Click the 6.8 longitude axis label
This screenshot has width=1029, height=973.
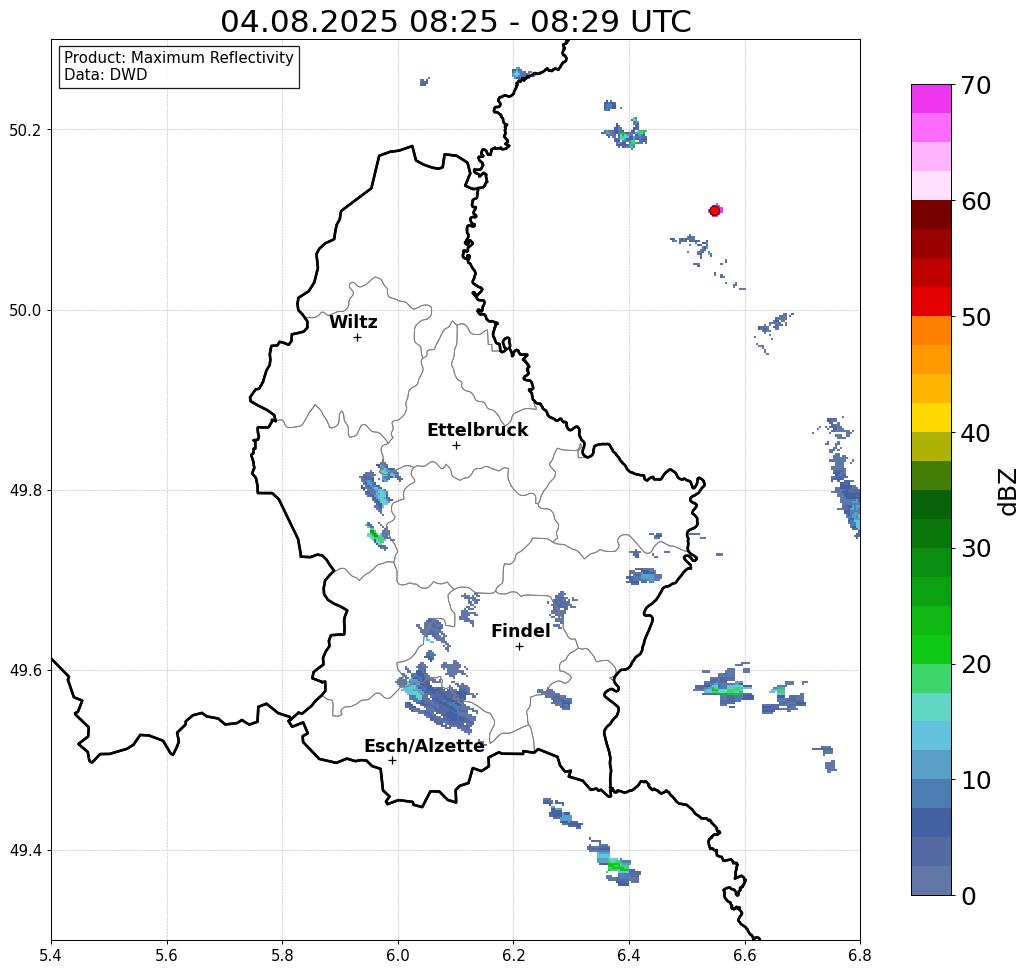(x=860, y=955)
